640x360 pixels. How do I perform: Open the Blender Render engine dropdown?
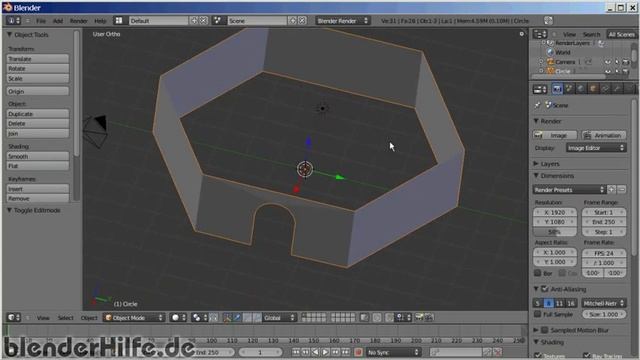343,20
